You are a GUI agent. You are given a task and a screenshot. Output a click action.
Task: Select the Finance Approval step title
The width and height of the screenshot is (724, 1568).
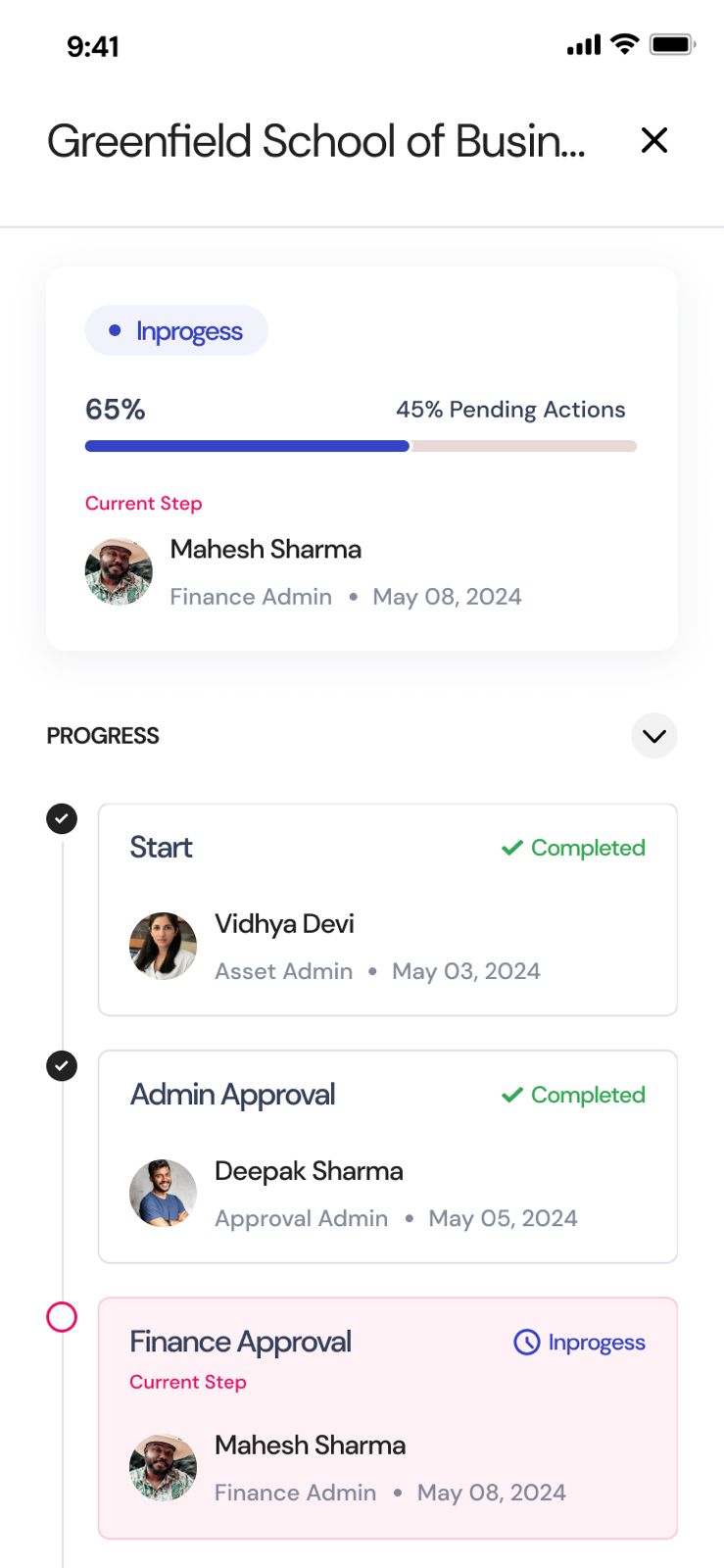click(x=241, y=1342)
